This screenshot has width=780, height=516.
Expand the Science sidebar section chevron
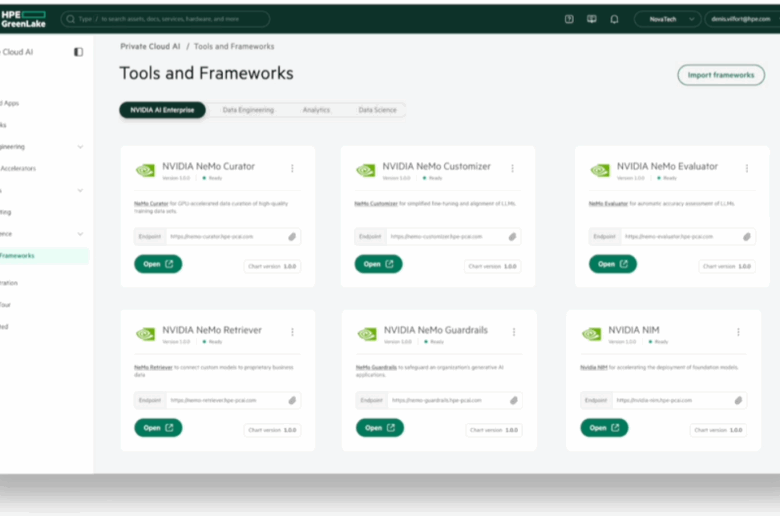(80, 234)
